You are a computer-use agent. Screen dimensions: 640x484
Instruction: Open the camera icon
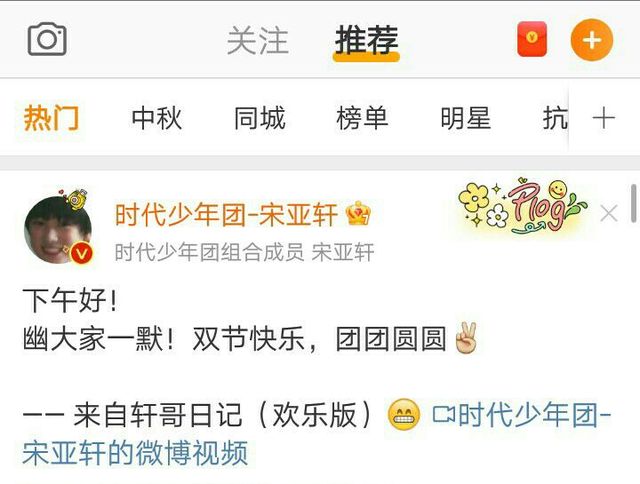(x=47, y=39)
